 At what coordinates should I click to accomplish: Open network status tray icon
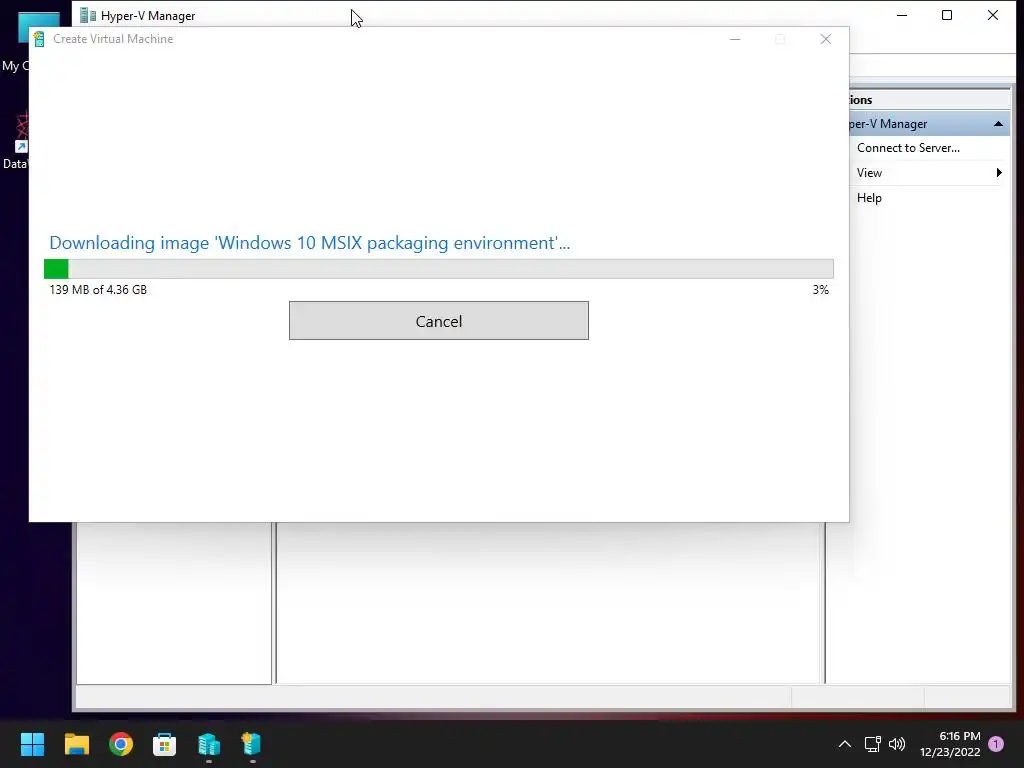pyautogui.click(x=872, y=744)
